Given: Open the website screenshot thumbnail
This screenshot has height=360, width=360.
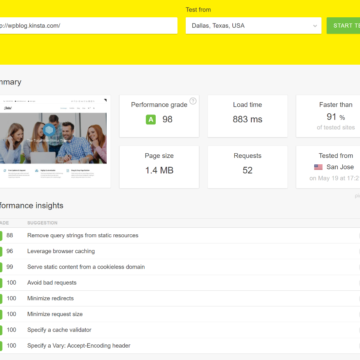Looking at the screenshot, I should click(x=55, y=142).
